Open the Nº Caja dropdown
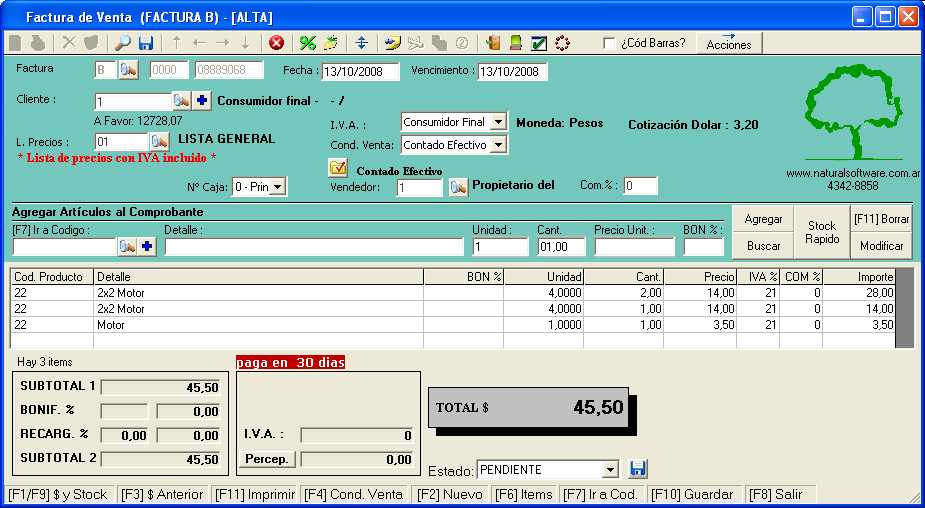Screen dimensions: 925x508 [277, 187]
